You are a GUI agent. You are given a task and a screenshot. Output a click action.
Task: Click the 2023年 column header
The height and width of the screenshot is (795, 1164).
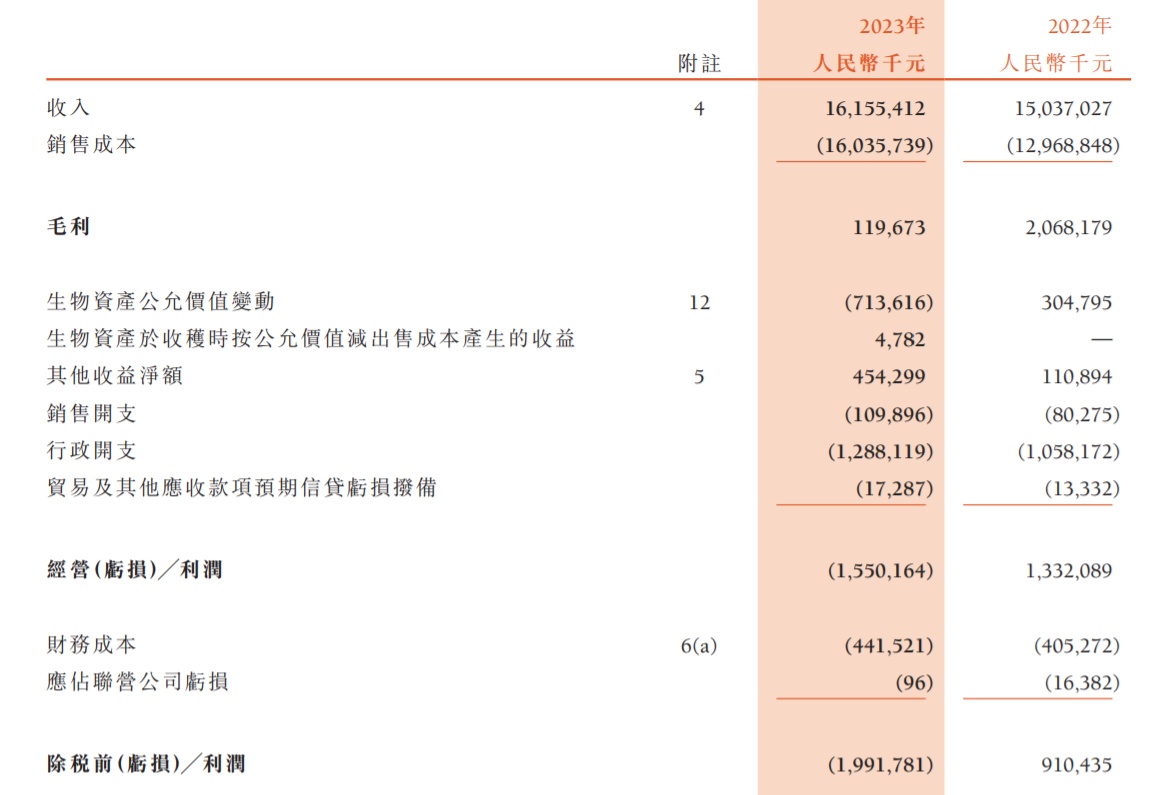pyautogui.click(x=892, y=26)
